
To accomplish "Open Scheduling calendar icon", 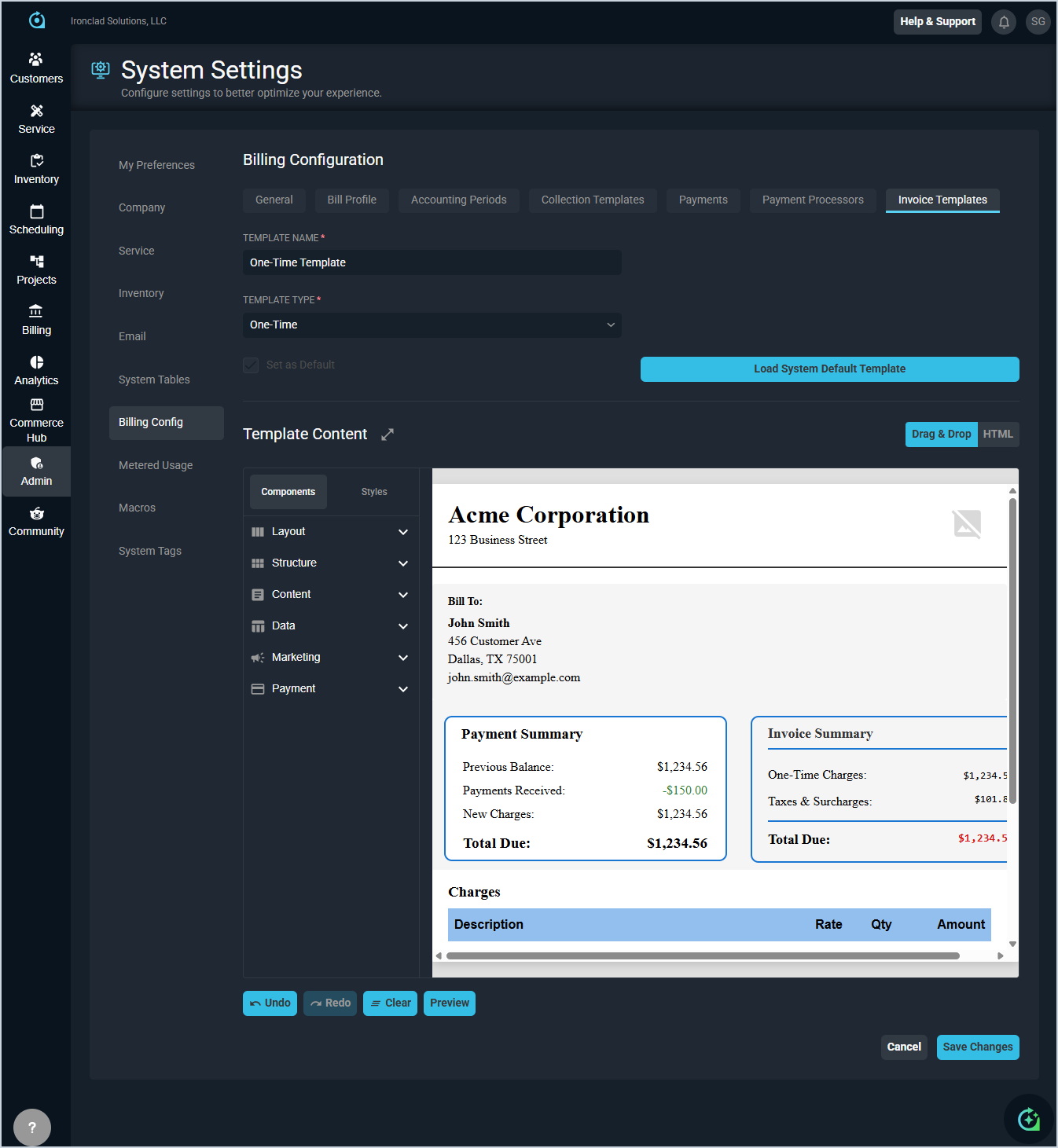I will tap(36, 211).
